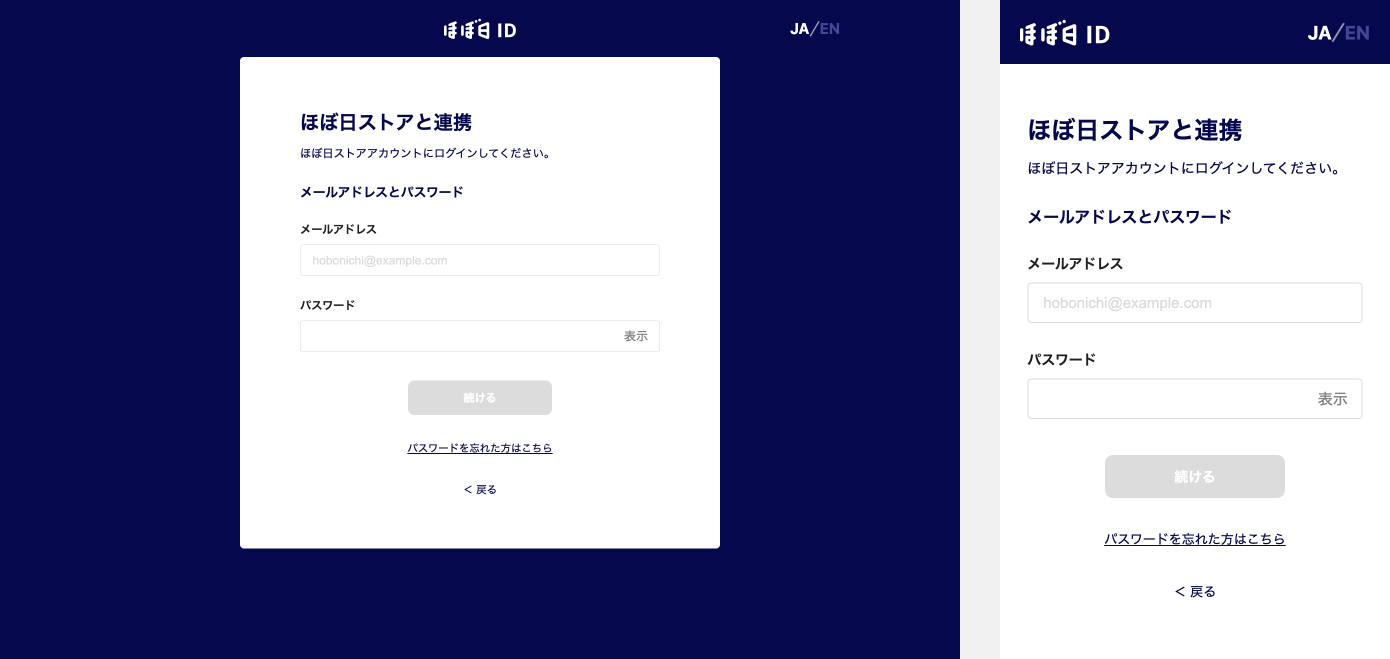Click the メールアドレス field label in desktop view
Viewport: 1390px width, 659px height.
coord(339,229)
